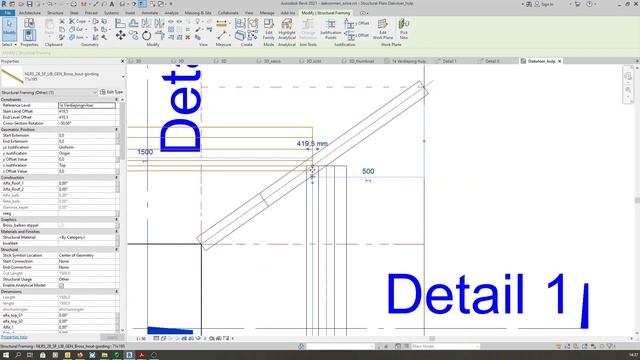Click the Properties panel vertical scrollbar
The width and height of the screenshot is (640, 360).
[122, 131]
